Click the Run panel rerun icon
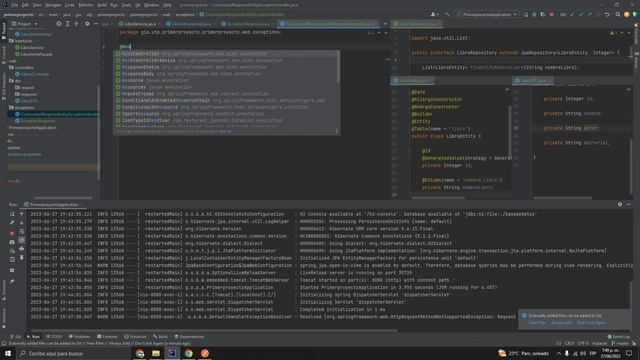 (12, 214)
